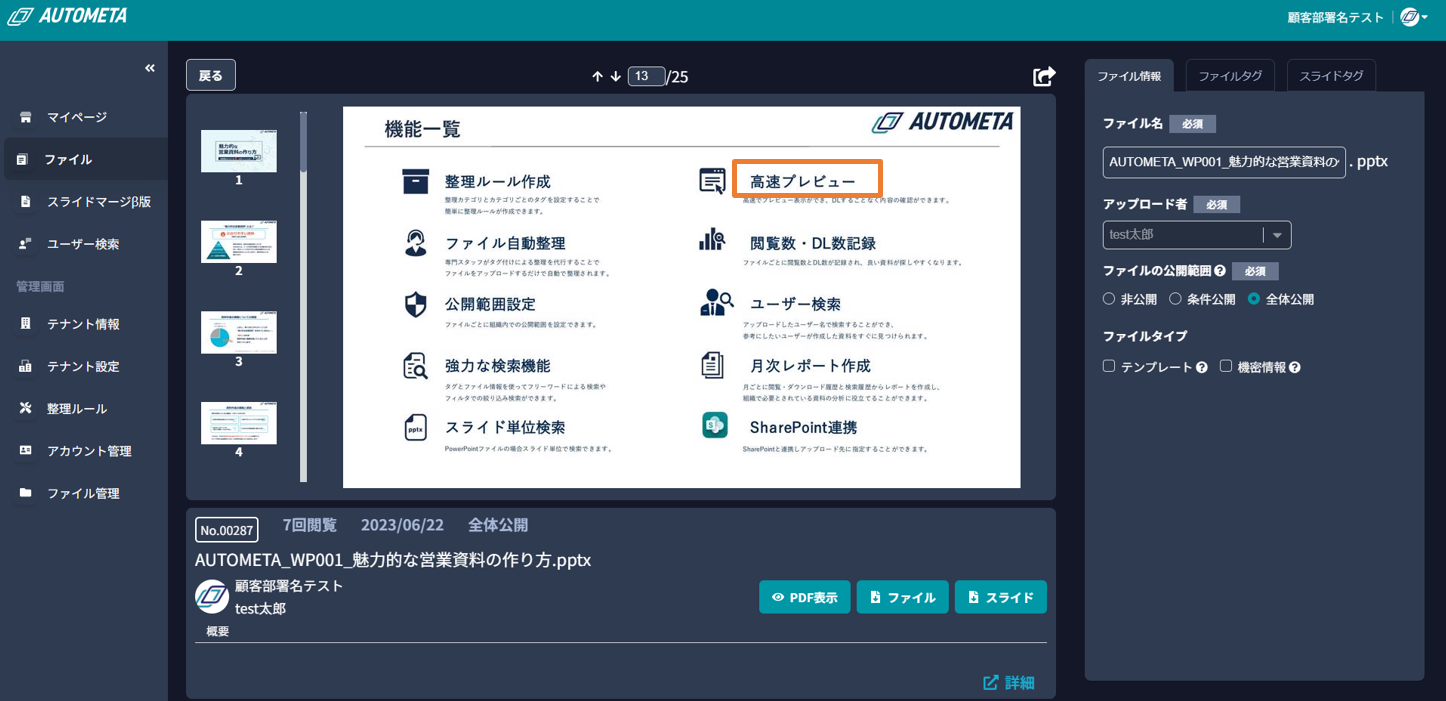
Task: Select slide thumbnail 2
Action: tap(239, 242)
